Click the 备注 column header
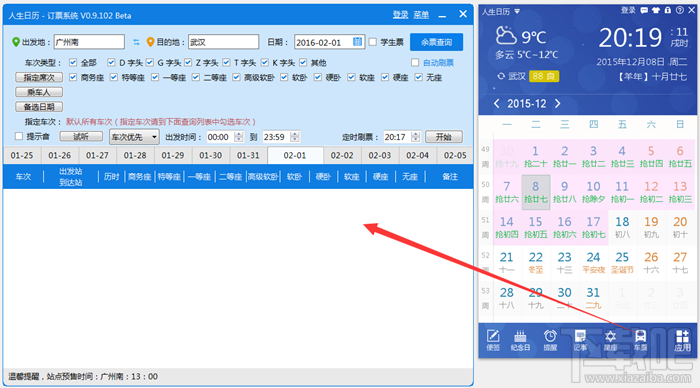The image size is (700, 388). point(450,177)
